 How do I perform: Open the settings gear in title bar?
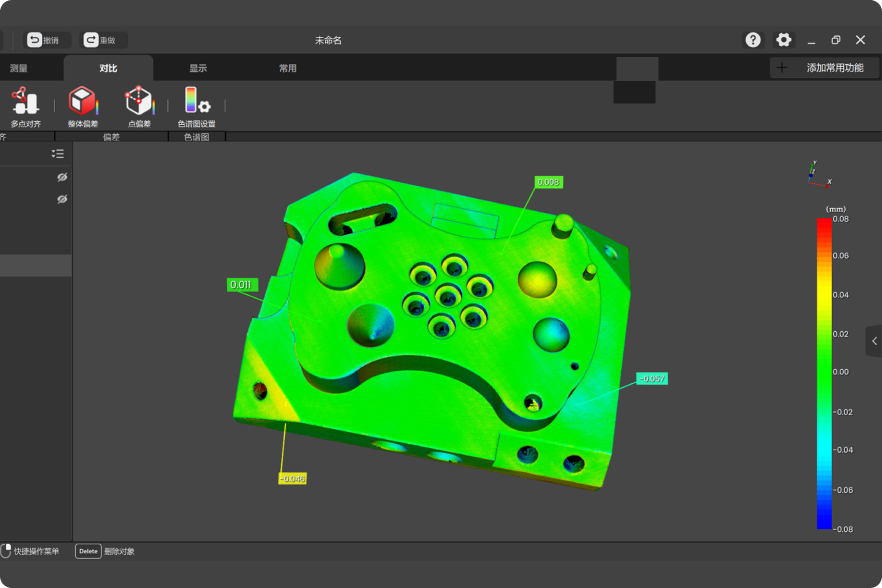[x=784, y=40]
